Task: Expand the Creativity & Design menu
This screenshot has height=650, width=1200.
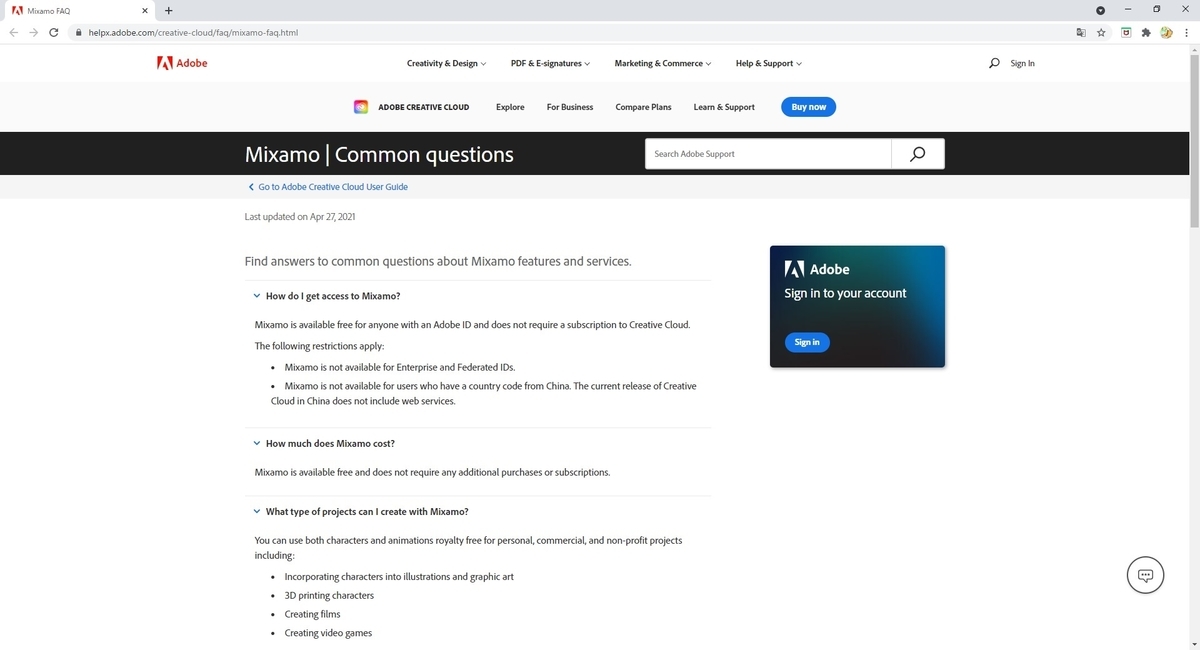Action: [446, 63]
